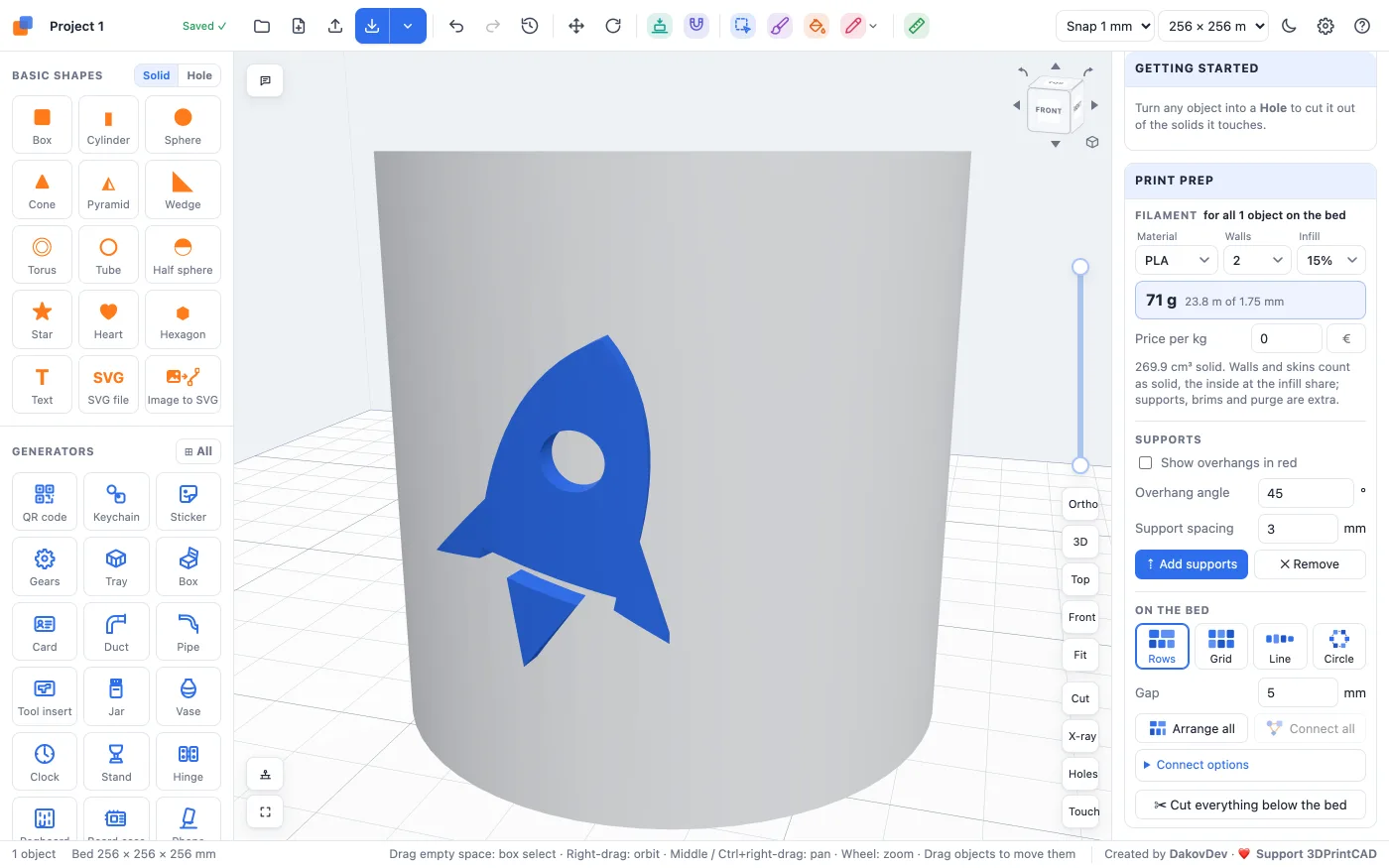Click the Overhang angle input field
Screen dimensions: 1389x868
coord(1306,493)
